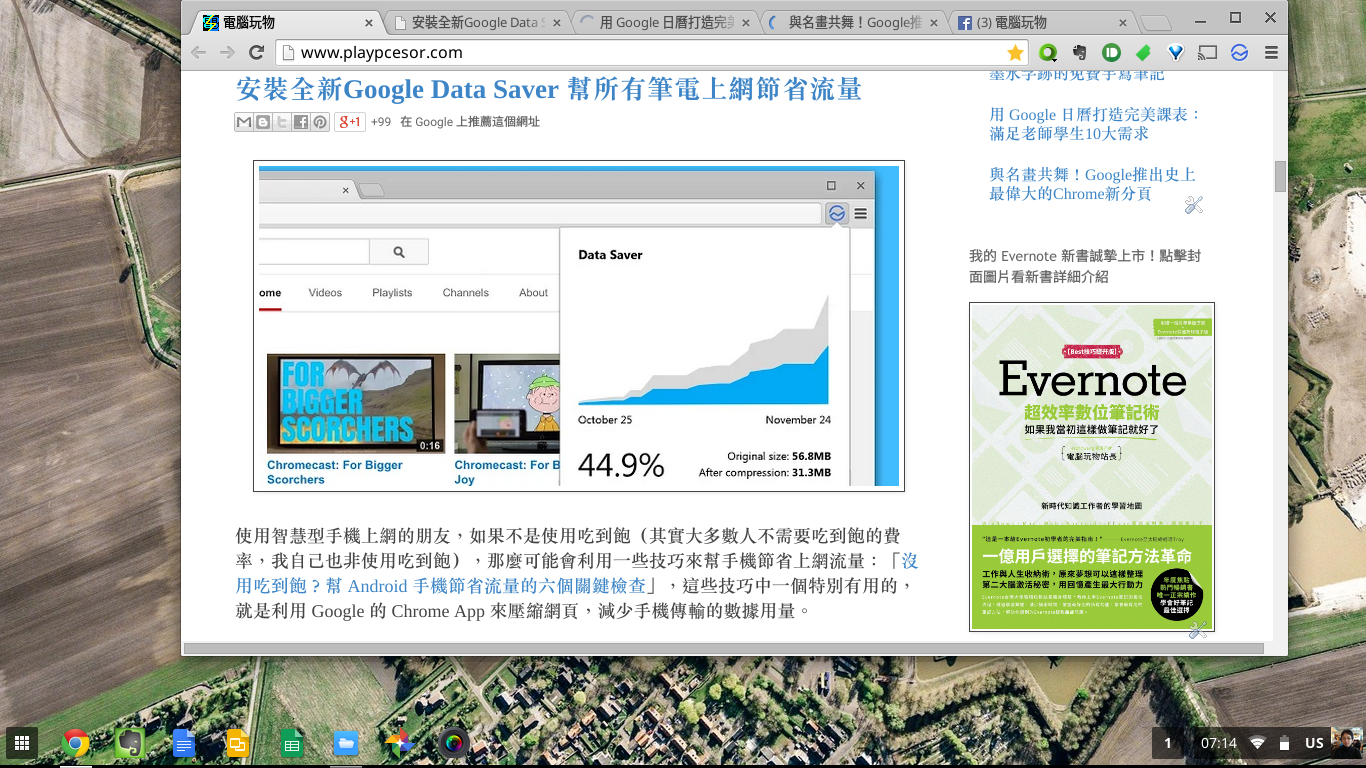Click the Evernote book cover image
The width and height of the screenshot is (1366, 768).
click(x=1092, y=467)
